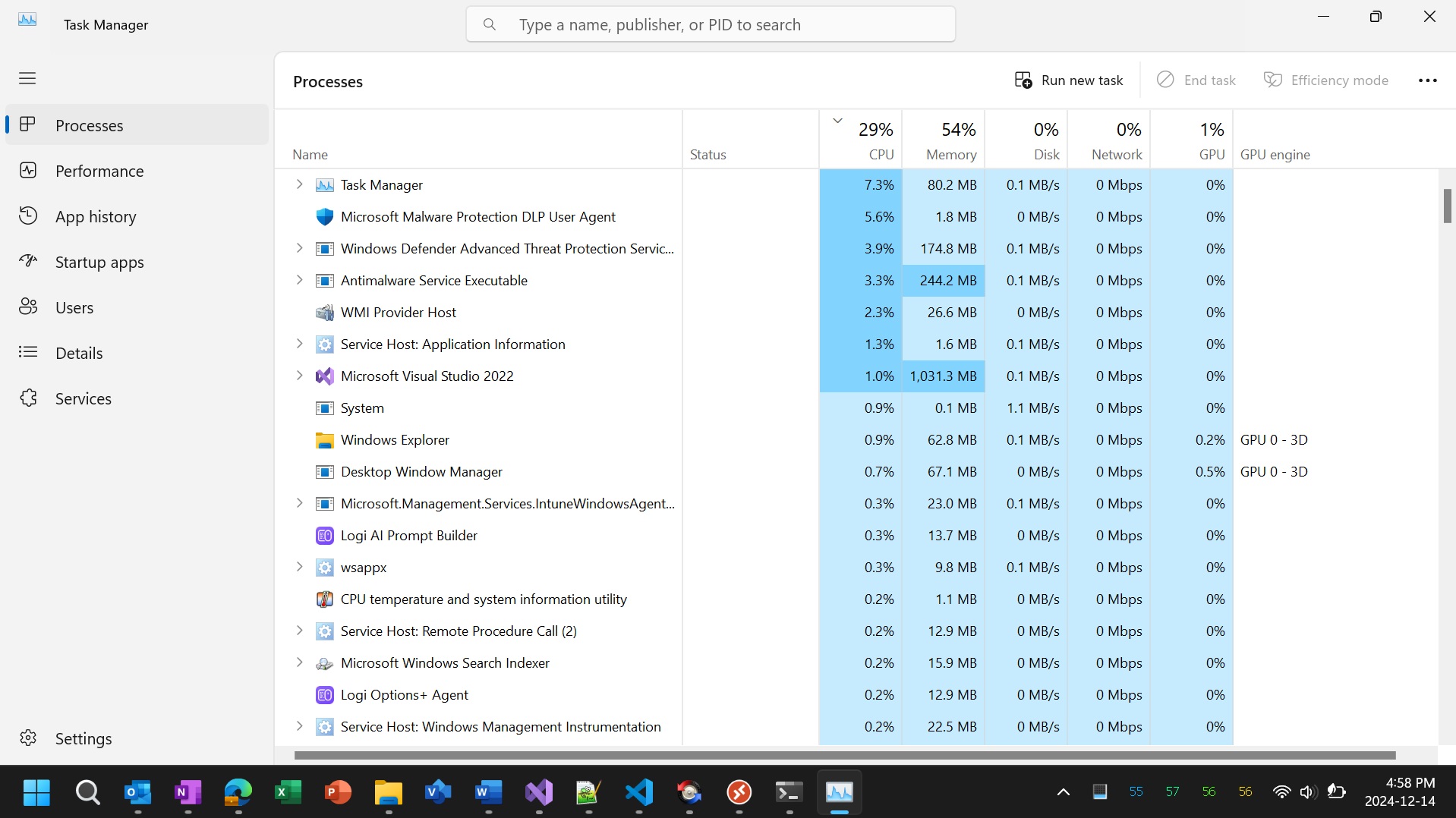Sort by the Name column header

click(x=478, y=140)
